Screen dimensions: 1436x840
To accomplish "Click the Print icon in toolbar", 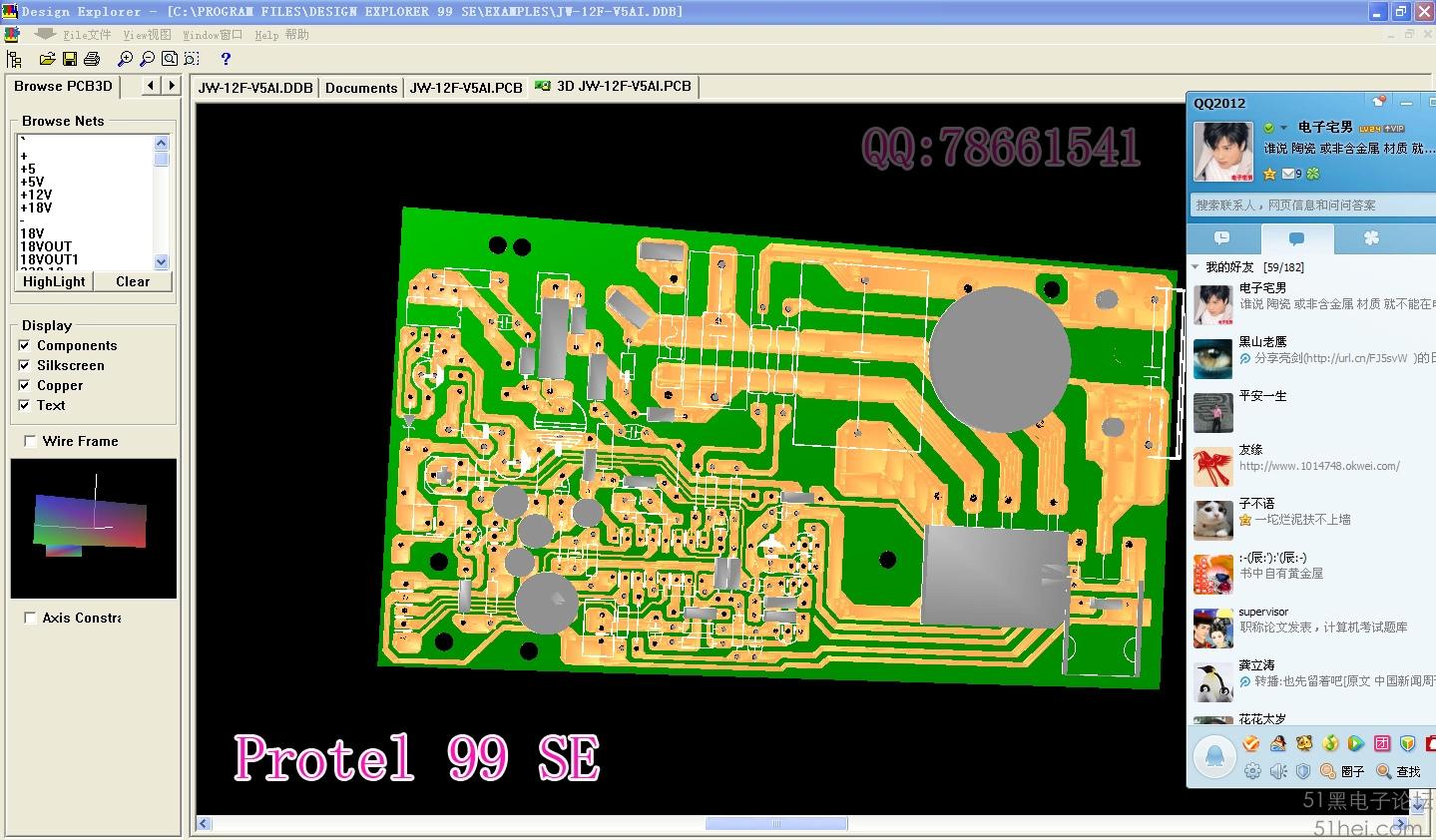I will click(92, 59).
